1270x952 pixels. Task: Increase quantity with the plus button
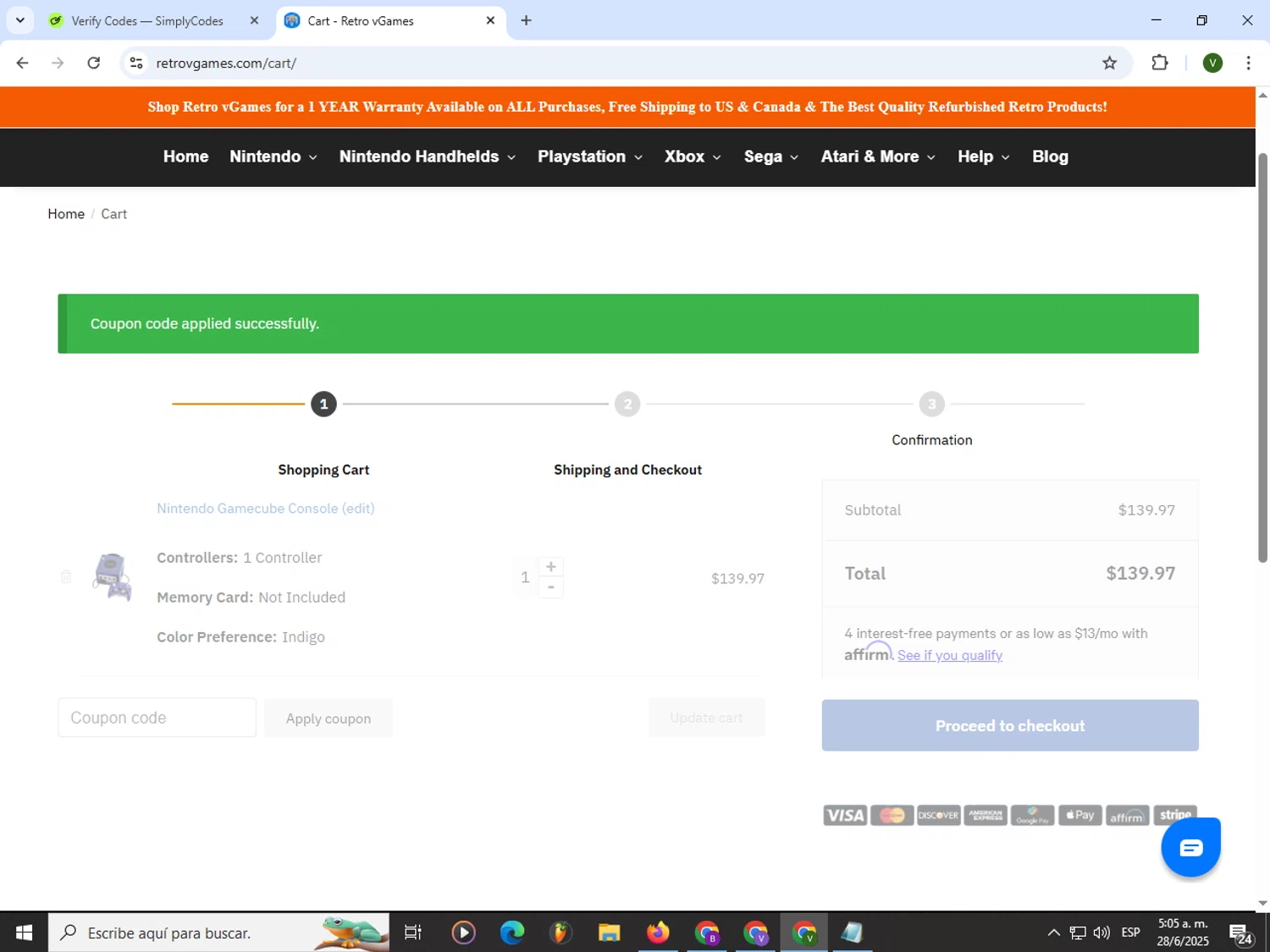(x=551, y=567)
